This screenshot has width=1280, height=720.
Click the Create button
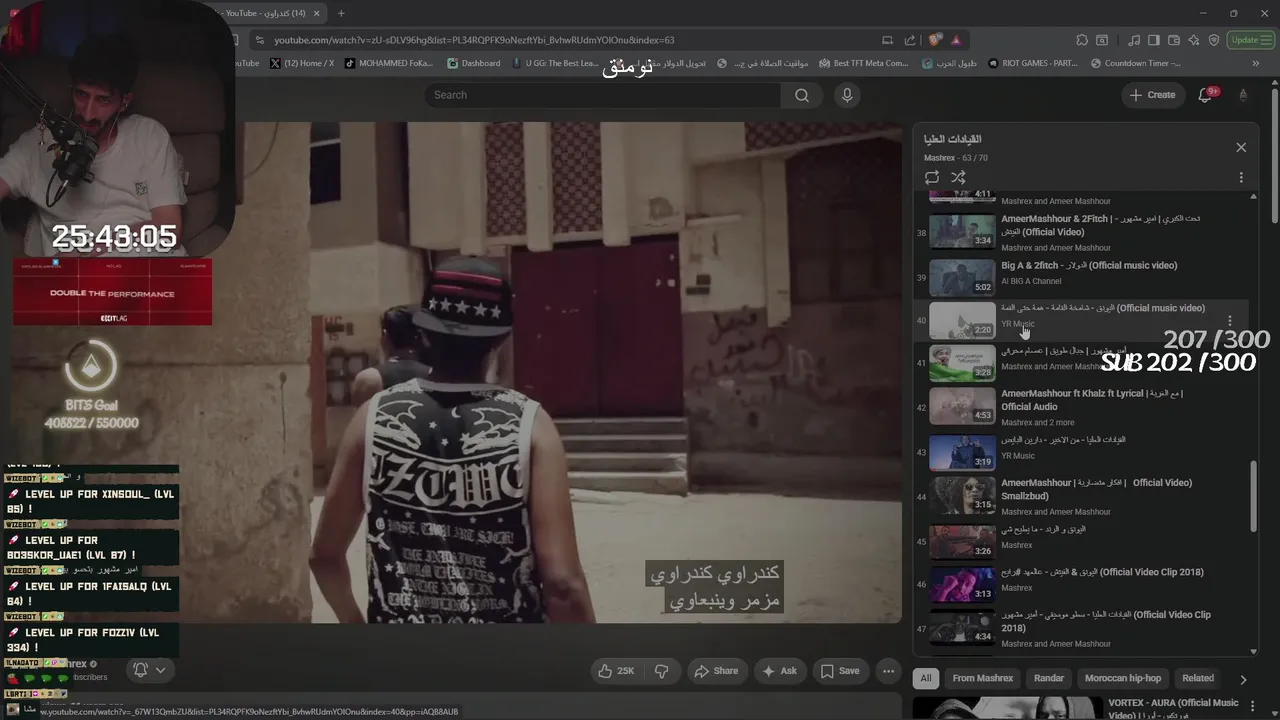(x=1152, y=95)
